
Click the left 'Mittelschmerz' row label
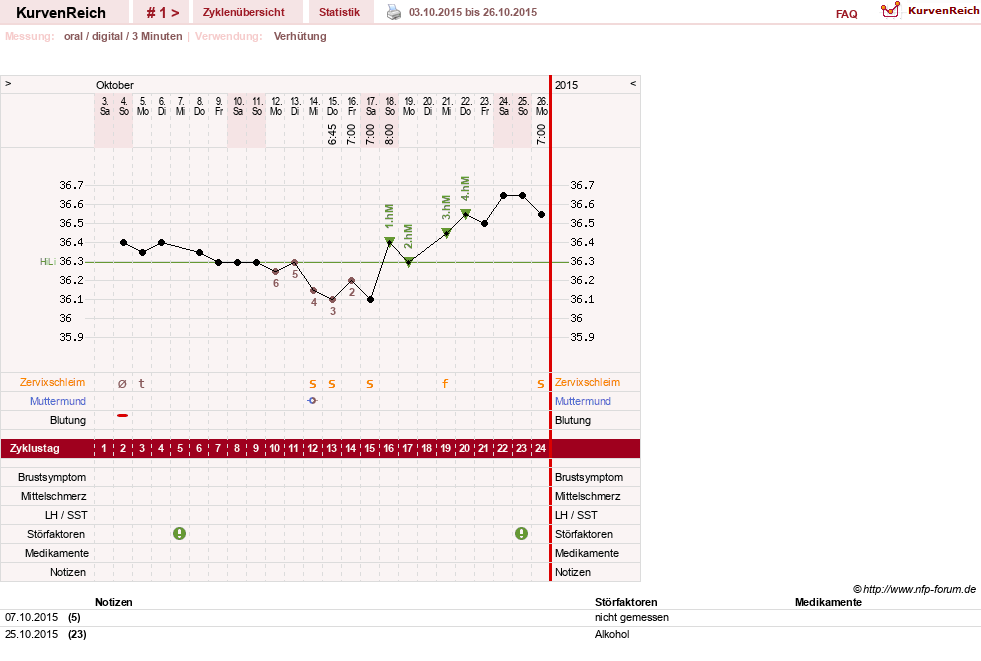point(53,496)
